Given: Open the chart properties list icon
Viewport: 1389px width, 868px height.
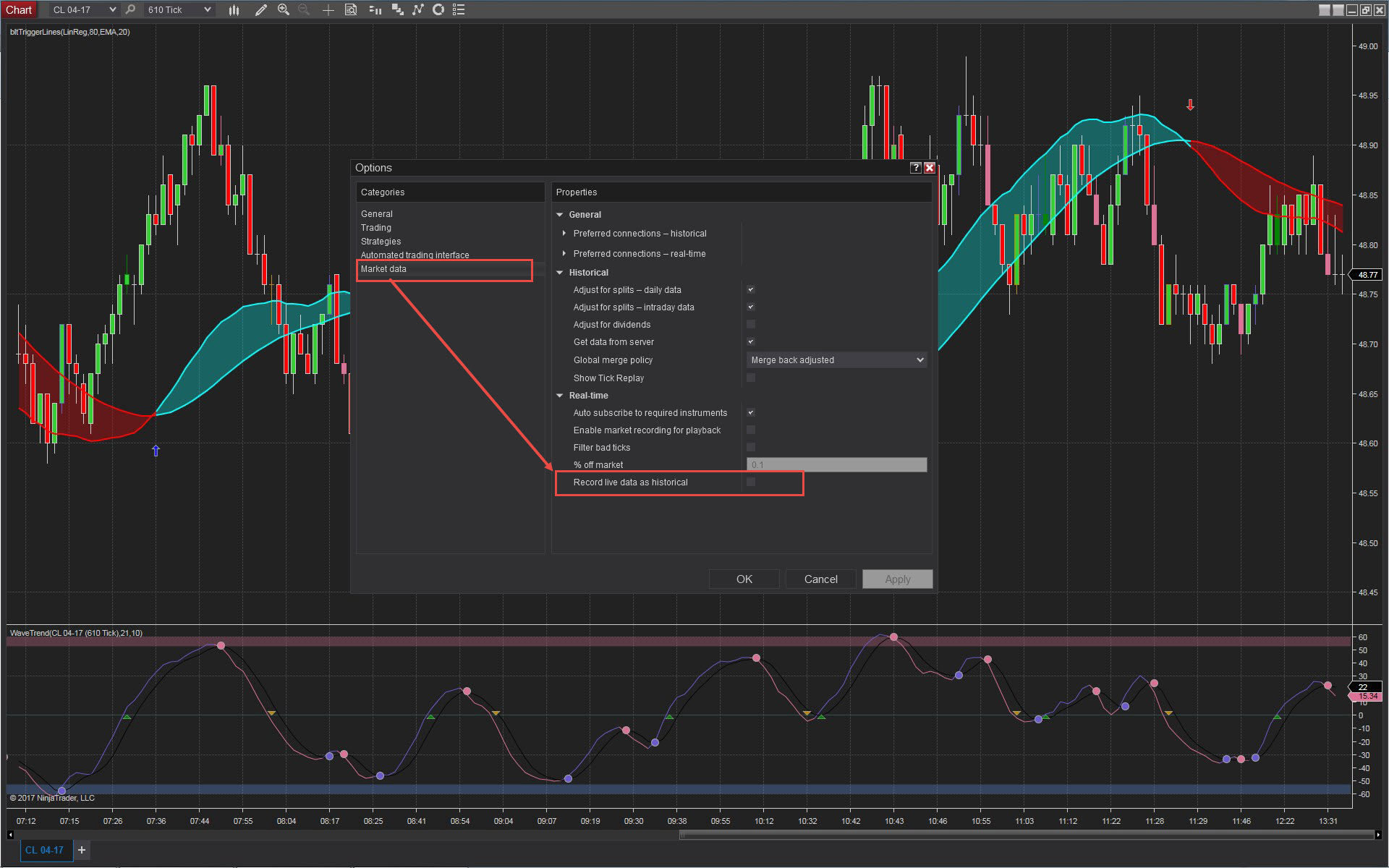Looking at the screenshot, I should coord(459,10).
